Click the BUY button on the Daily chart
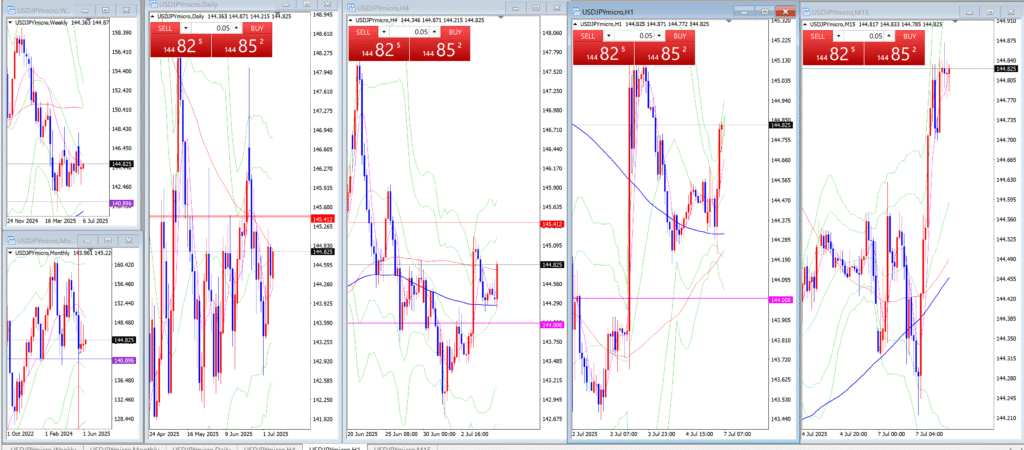Screen dimensions: 1024x450 pyautogui.click(x=257, y=28)
